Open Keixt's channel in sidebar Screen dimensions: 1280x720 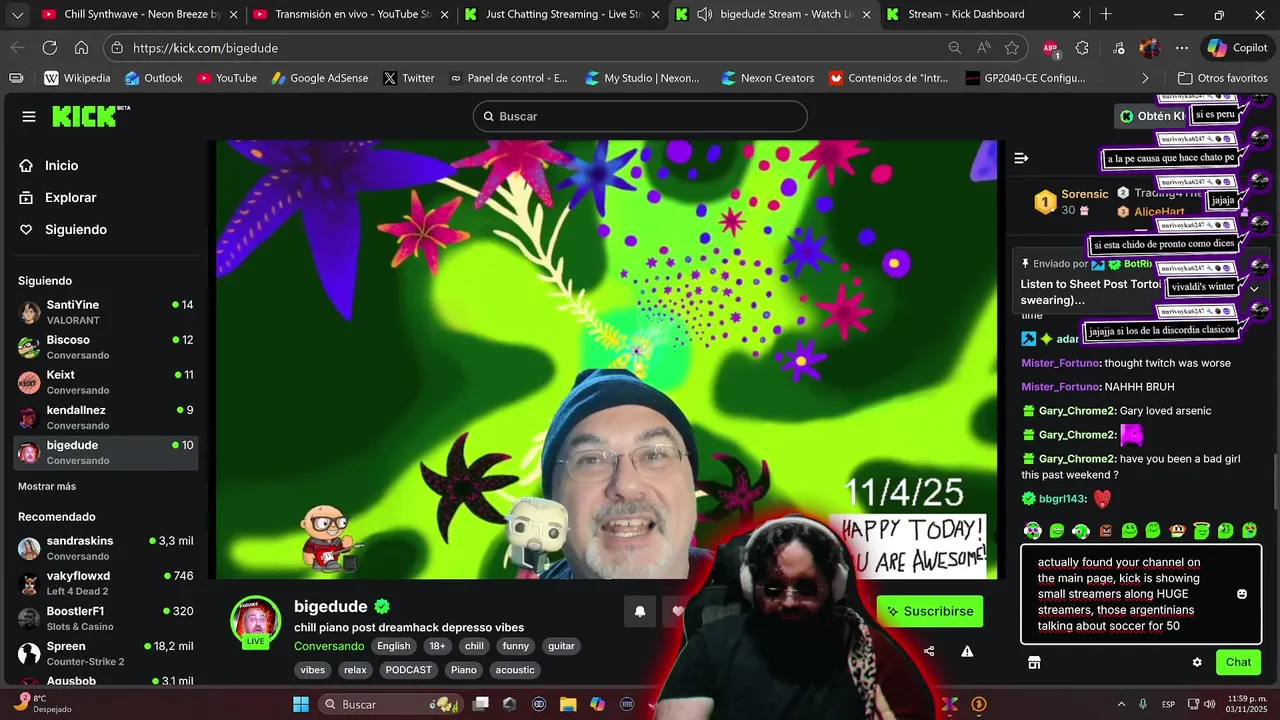106,382
